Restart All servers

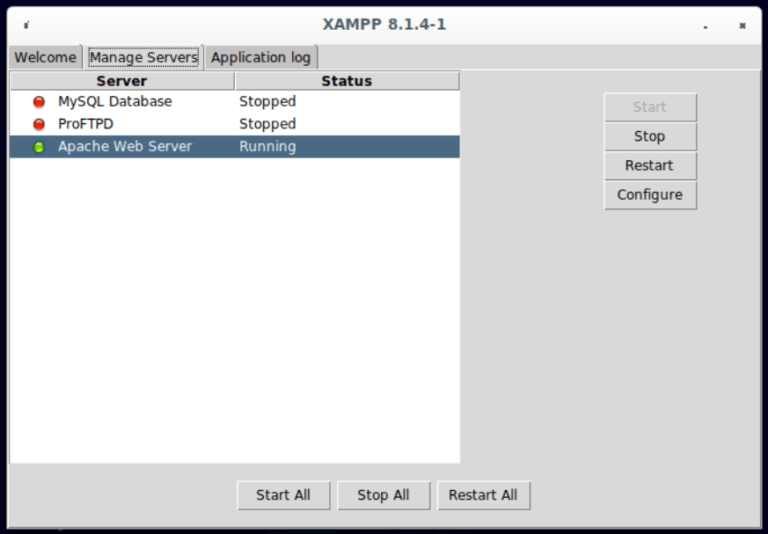[483, 495]
